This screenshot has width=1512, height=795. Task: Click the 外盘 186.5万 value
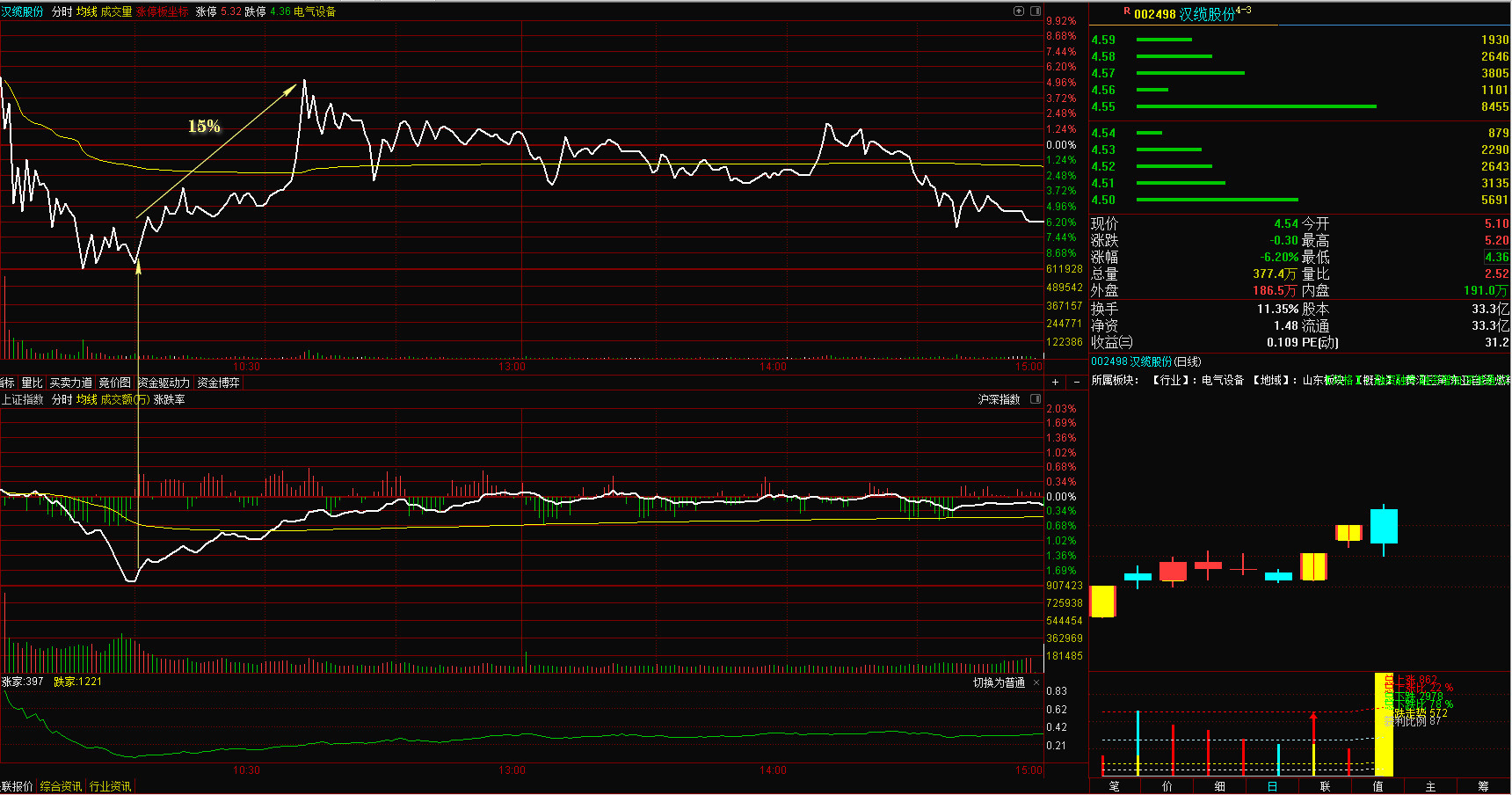tap(1274, 290)
